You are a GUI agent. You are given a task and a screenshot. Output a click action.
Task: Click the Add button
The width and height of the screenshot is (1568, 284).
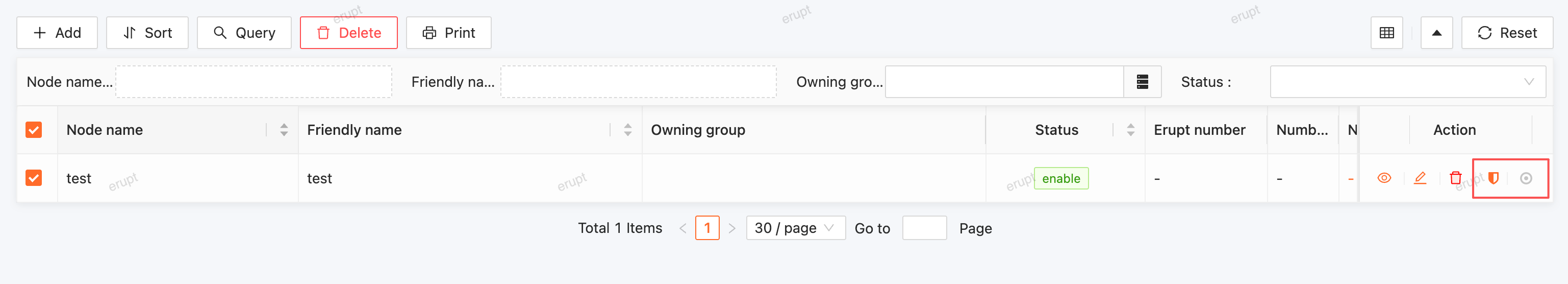click(x=57, y=33)
